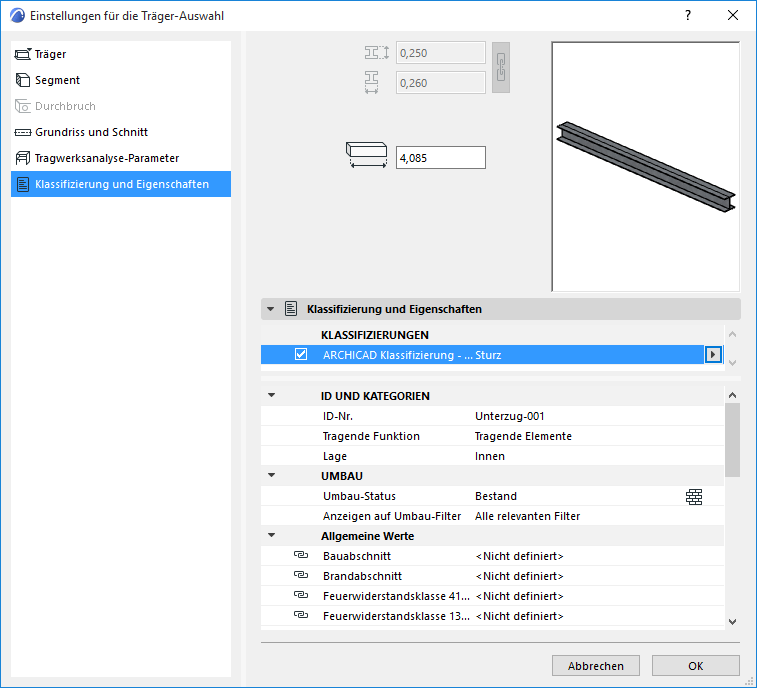Click the Tragwerksanalyse-Parameter frame icon
Viewport: 757px width, 688px height.
click(x=23, y=158)
